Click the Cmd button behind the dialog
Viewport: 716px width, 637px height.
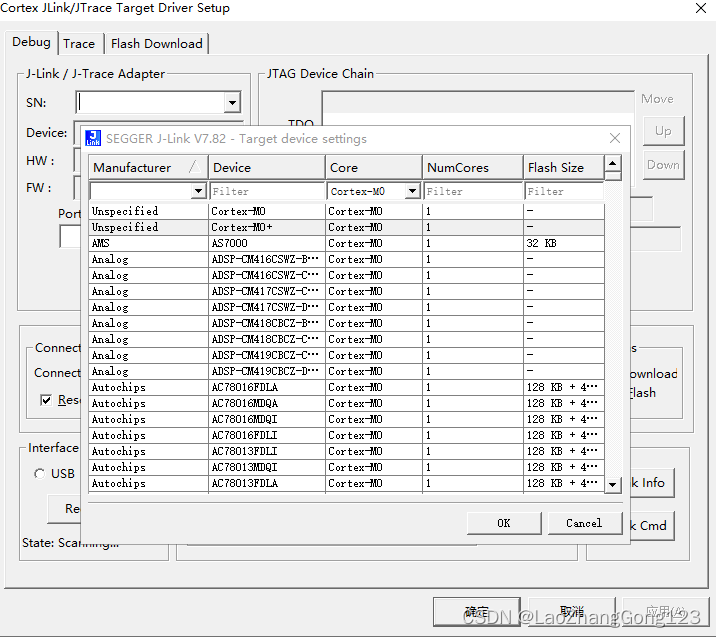click(652, 526)
